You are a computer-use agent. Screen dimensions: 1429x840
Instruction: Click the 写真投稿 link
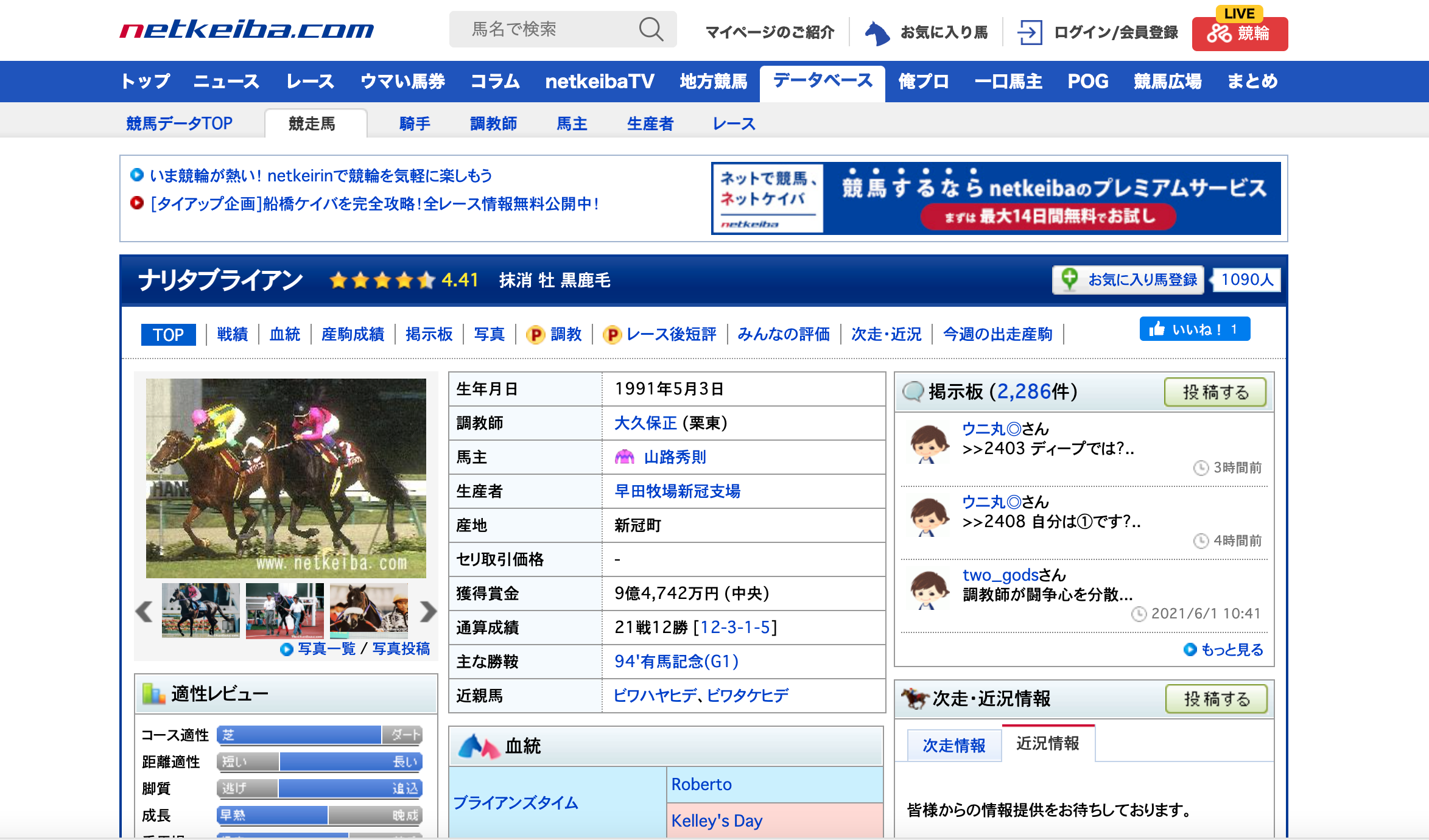401,649
